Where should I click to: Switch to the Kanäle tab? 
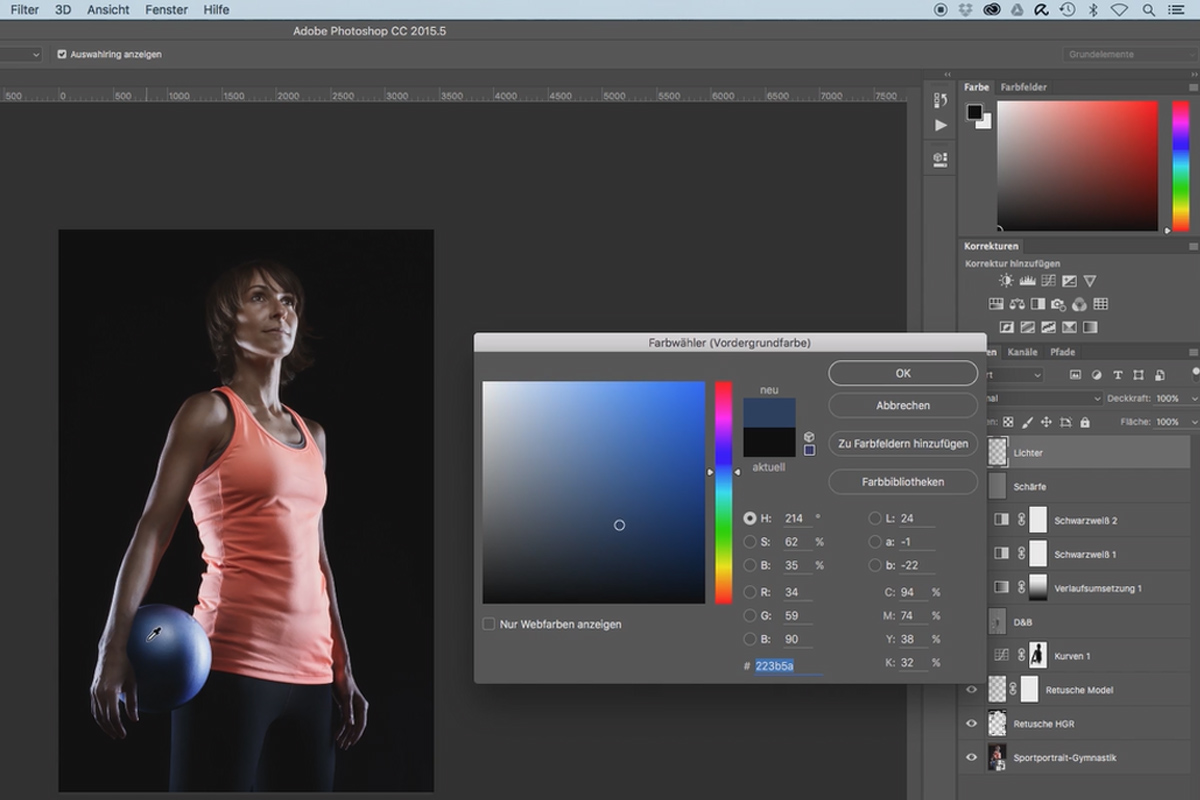1022,352
